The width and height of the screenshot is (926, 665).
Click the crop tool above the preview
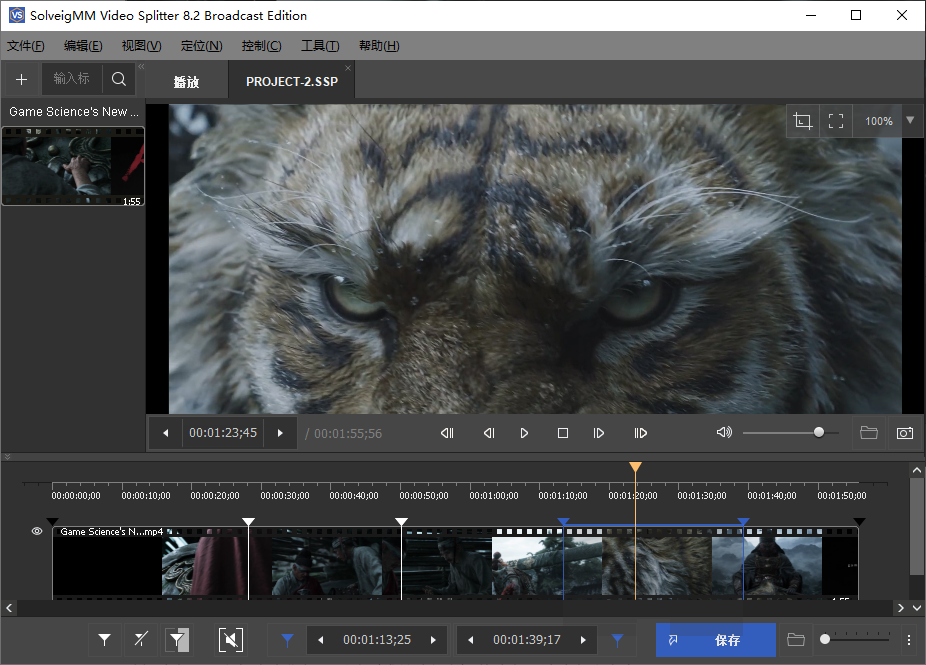802,121
